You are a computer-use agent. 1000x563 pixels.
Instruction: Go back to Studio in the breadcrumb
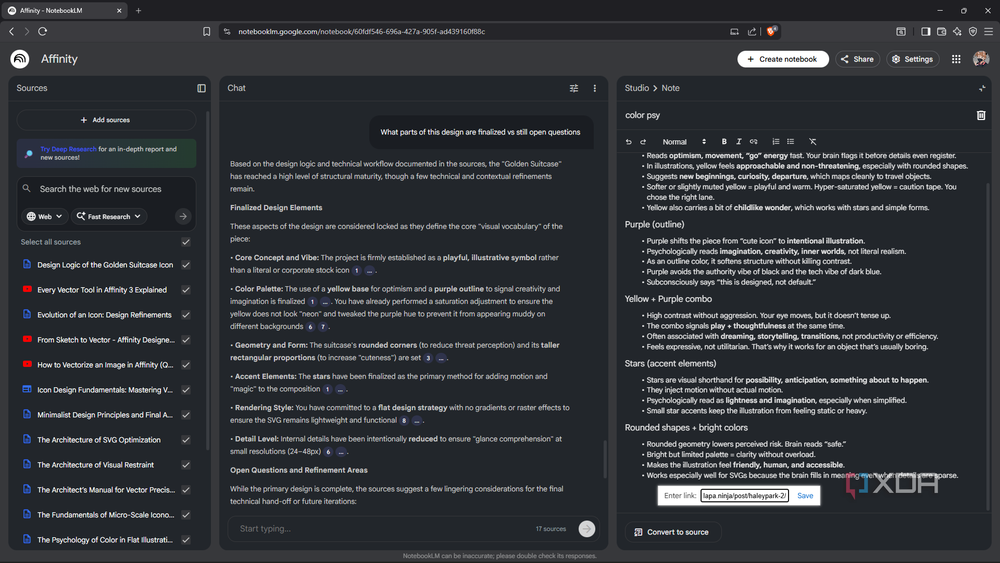[636, 88]
